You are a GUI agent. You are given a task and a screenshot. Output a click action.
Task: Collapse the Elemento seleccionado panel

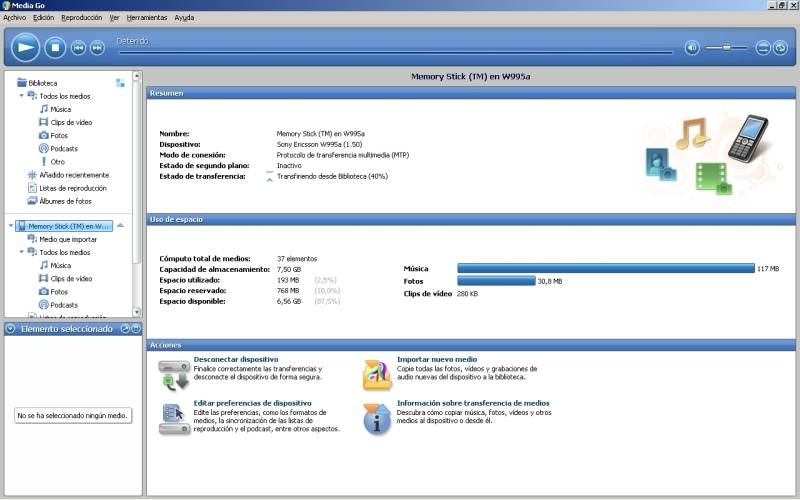10,329
